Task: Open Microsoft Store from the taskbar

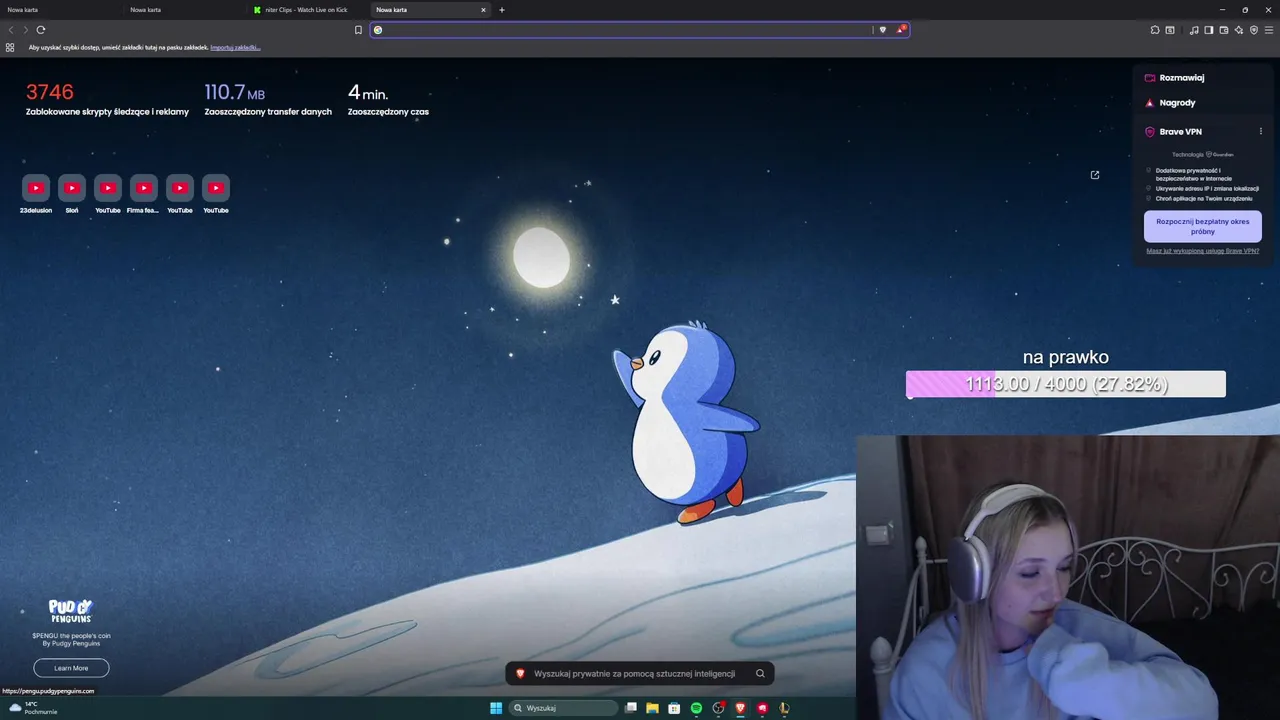Action: click(x=674, y=708)
